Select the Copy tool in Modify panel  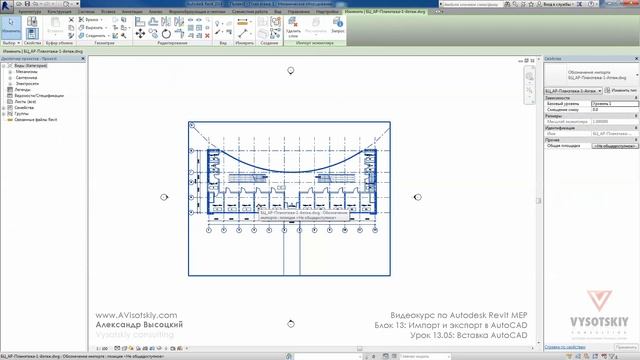click(153, 33)
